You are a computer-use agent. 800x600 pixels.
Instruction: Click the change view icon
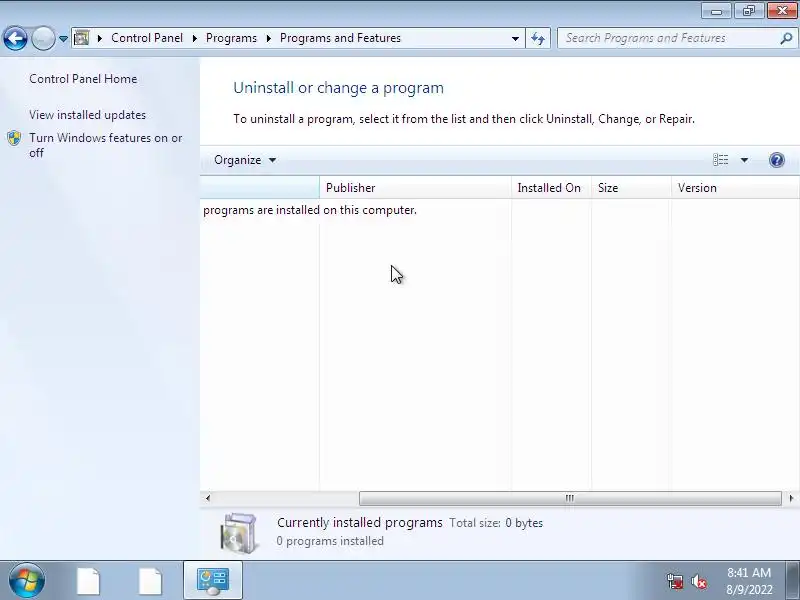720,160
